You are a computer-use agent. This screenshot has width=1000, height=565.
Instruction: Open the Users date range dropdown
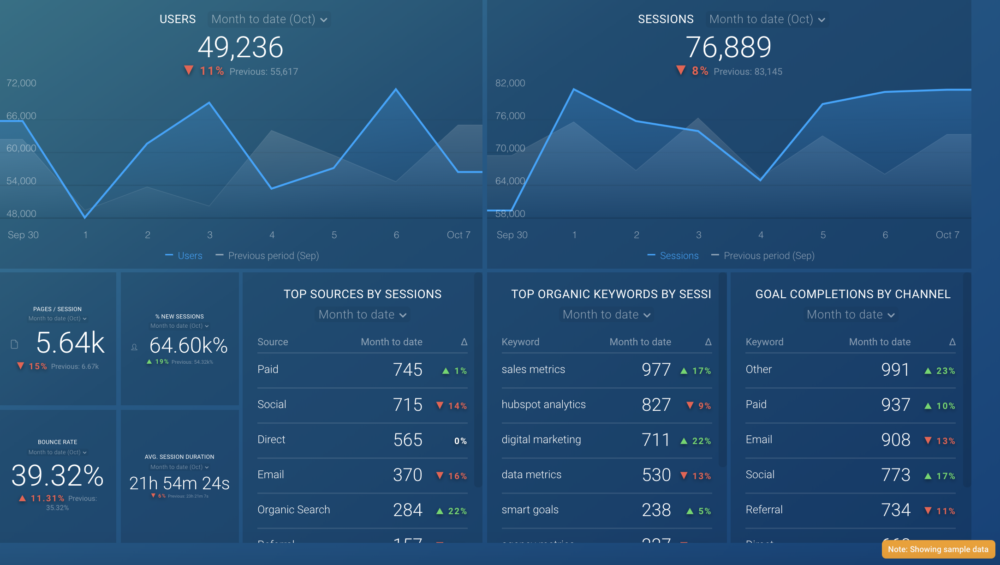click(x=268, y=19)
